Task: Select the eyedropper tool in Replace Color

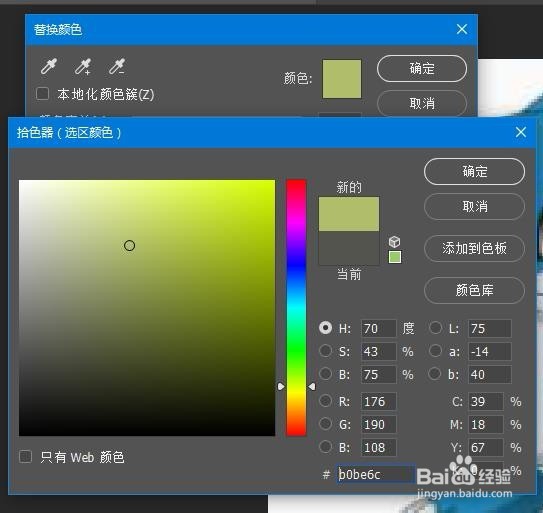Action: coord(49,66)
